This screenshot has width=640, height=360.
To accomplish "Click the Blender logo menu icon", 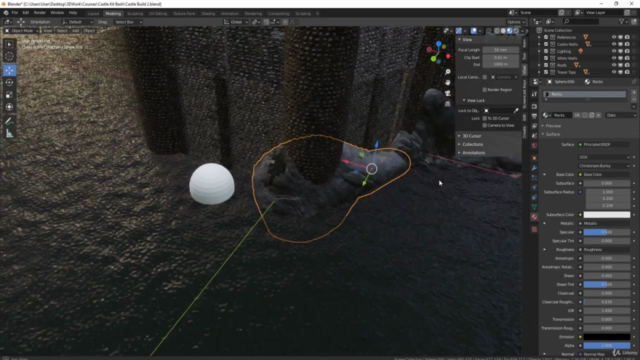I will click(6, 13).
